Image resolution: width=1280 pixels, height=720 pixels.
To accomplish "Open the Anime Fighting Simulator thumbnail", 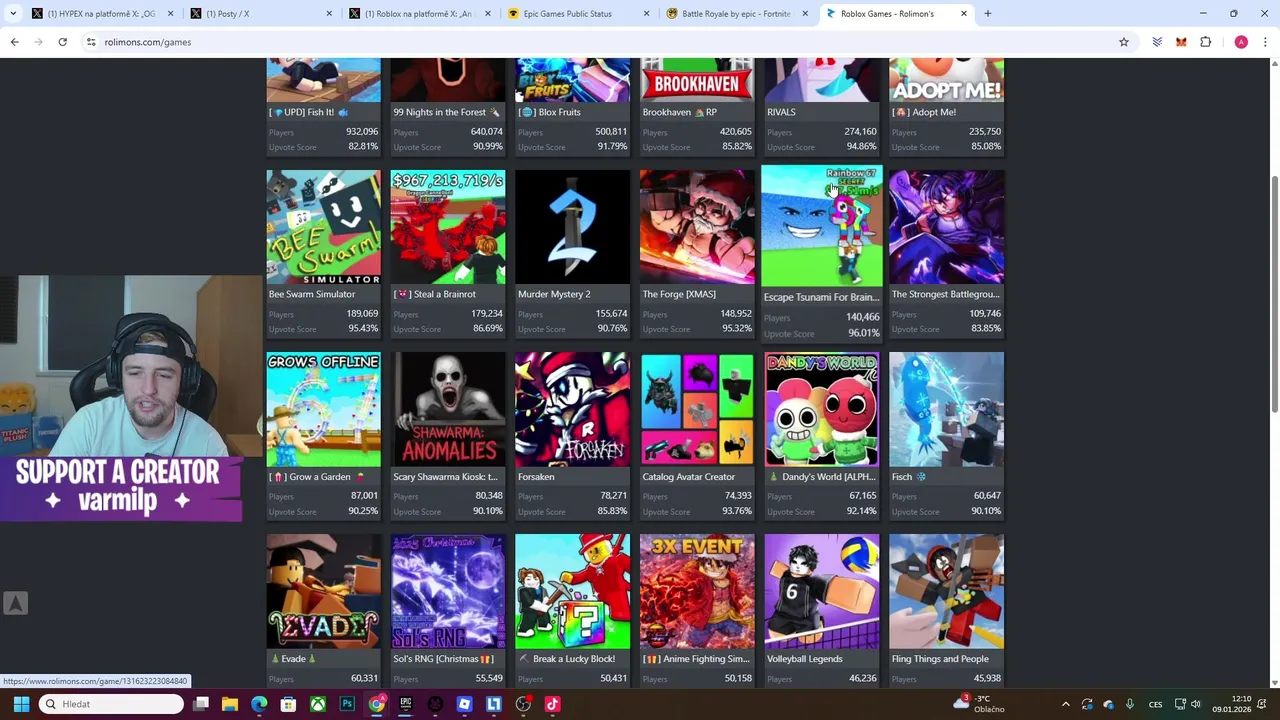I will tap(697, 591).
